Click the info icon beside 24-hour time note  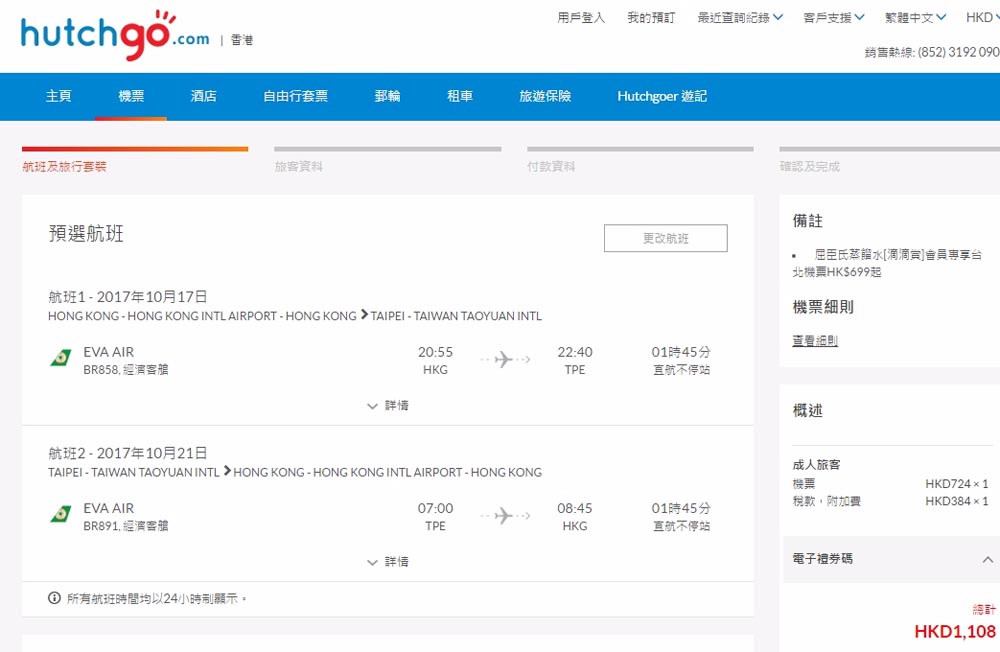(54, 598)
